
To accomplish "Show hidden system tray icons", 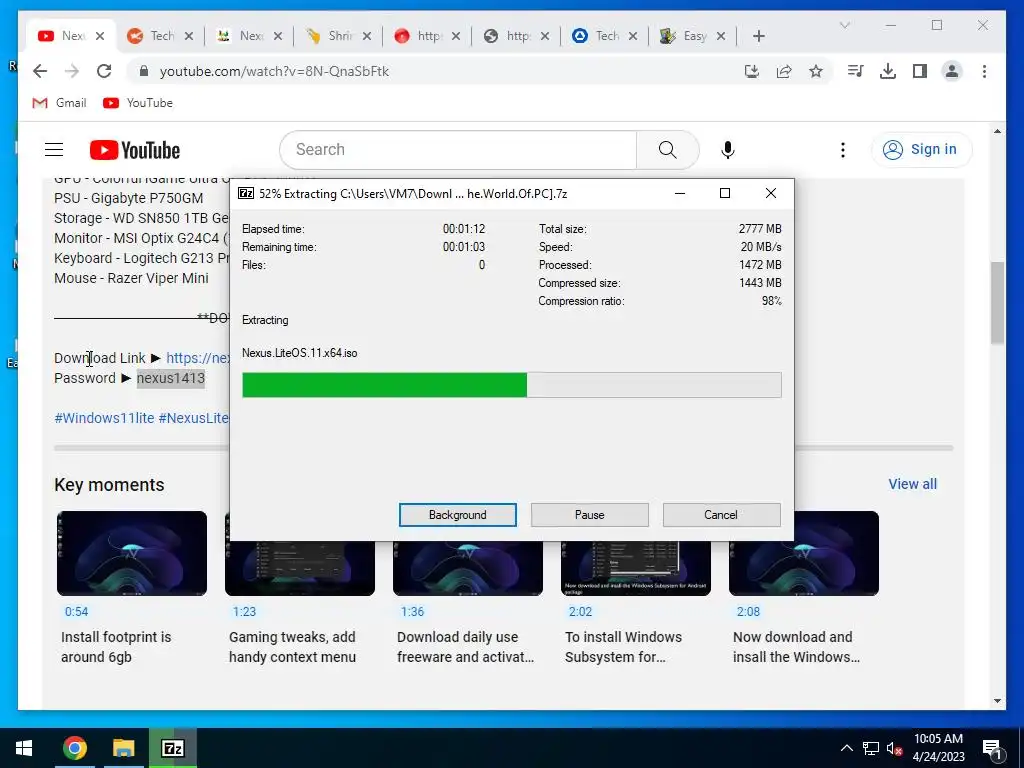I will [x=846, y=748].
